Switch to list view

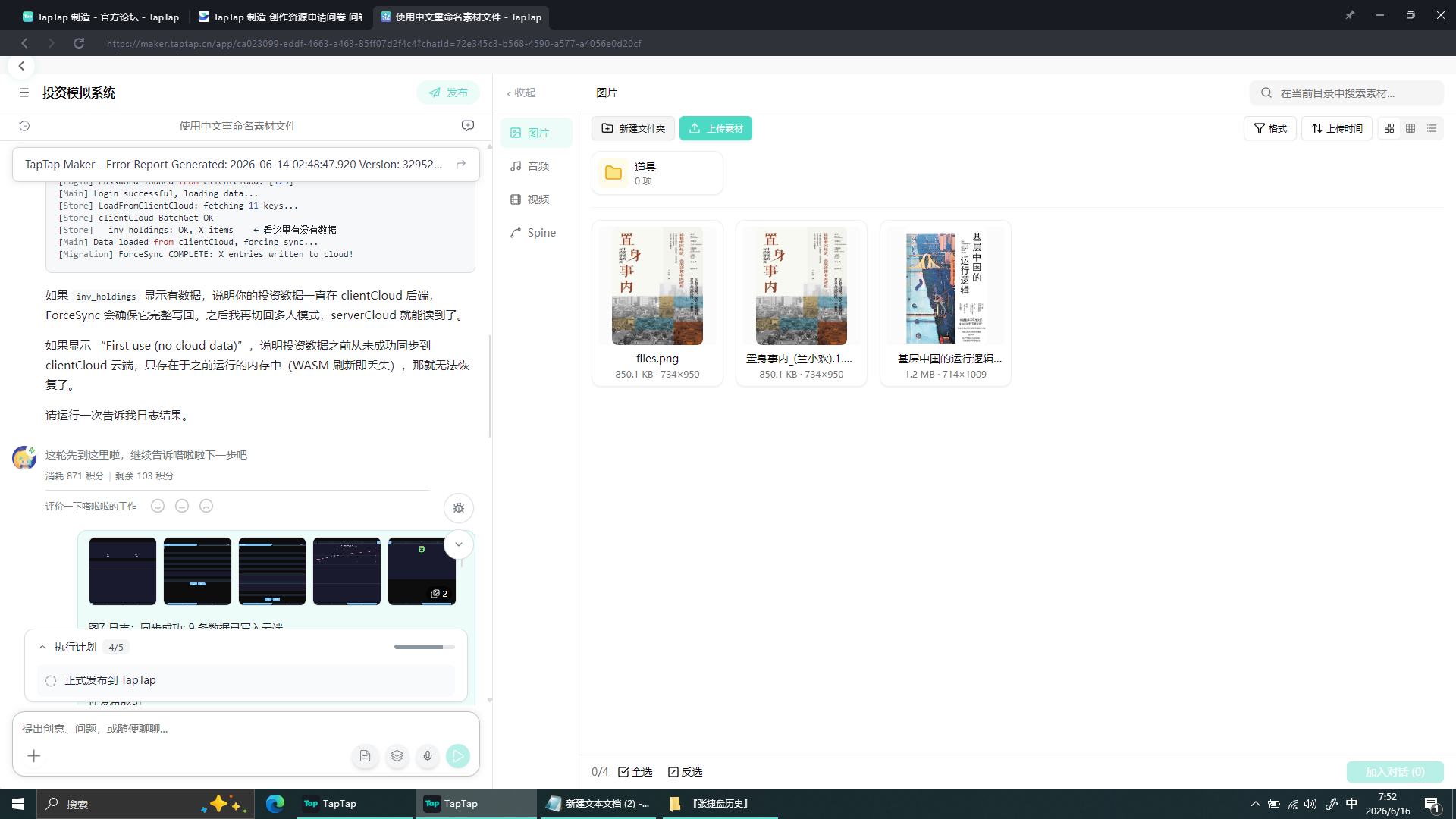(x=1432, y=128)
